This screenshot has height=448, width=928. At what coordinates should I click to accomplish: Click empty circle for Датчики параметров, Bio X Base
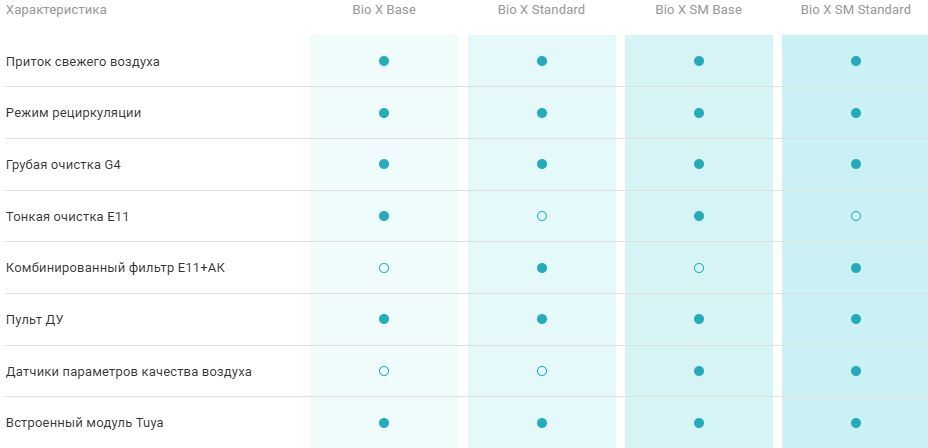(x=384, y=371)
